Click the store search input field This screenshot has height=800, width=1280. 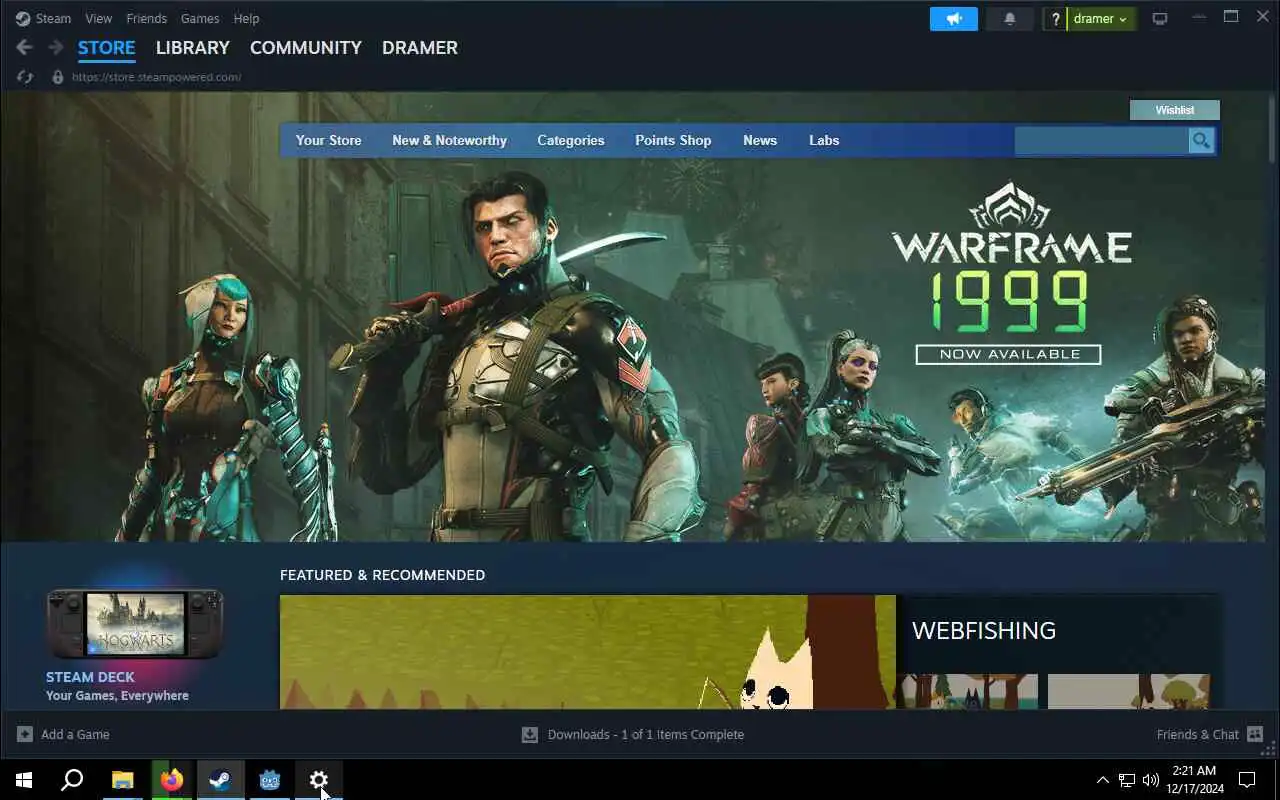click(1101, 141)
